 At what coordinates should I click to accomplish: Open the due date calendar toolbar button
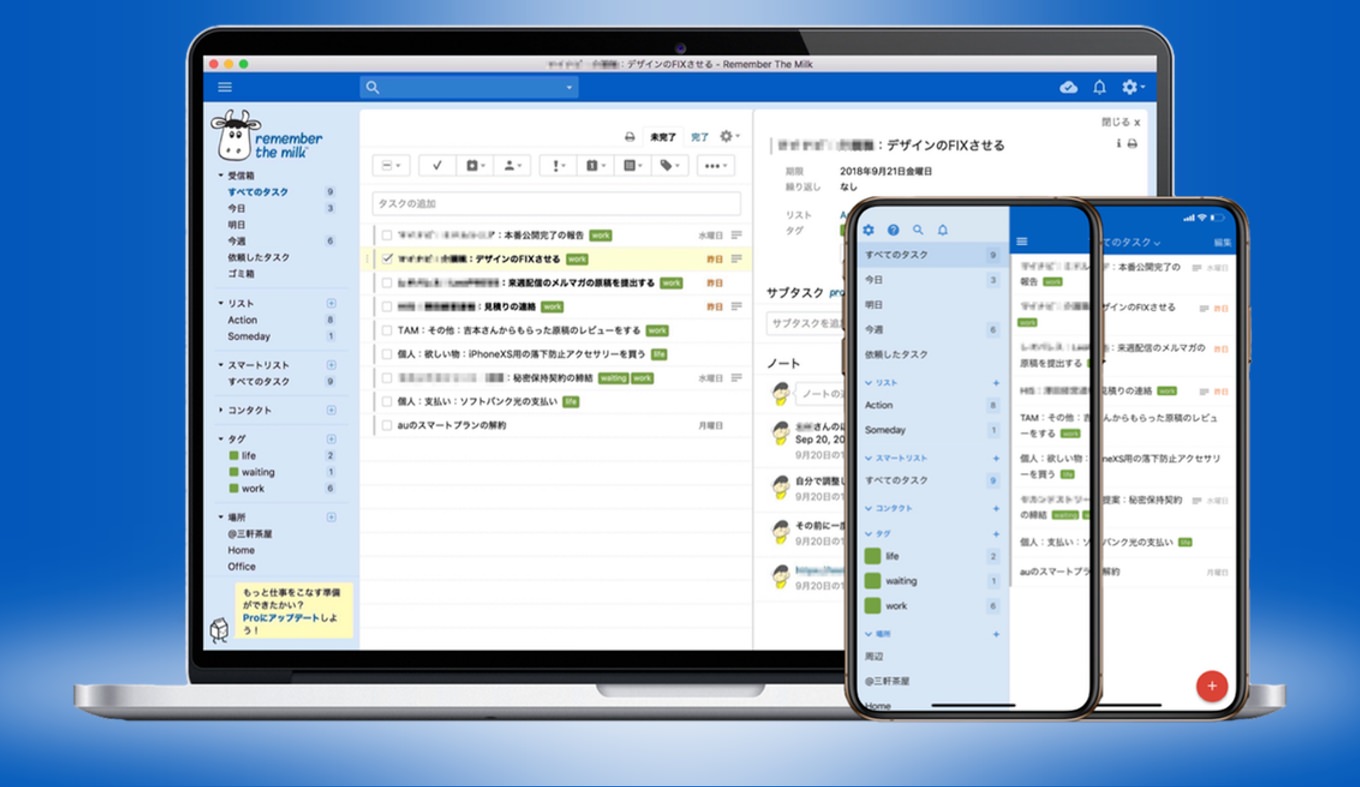[594, 165]
